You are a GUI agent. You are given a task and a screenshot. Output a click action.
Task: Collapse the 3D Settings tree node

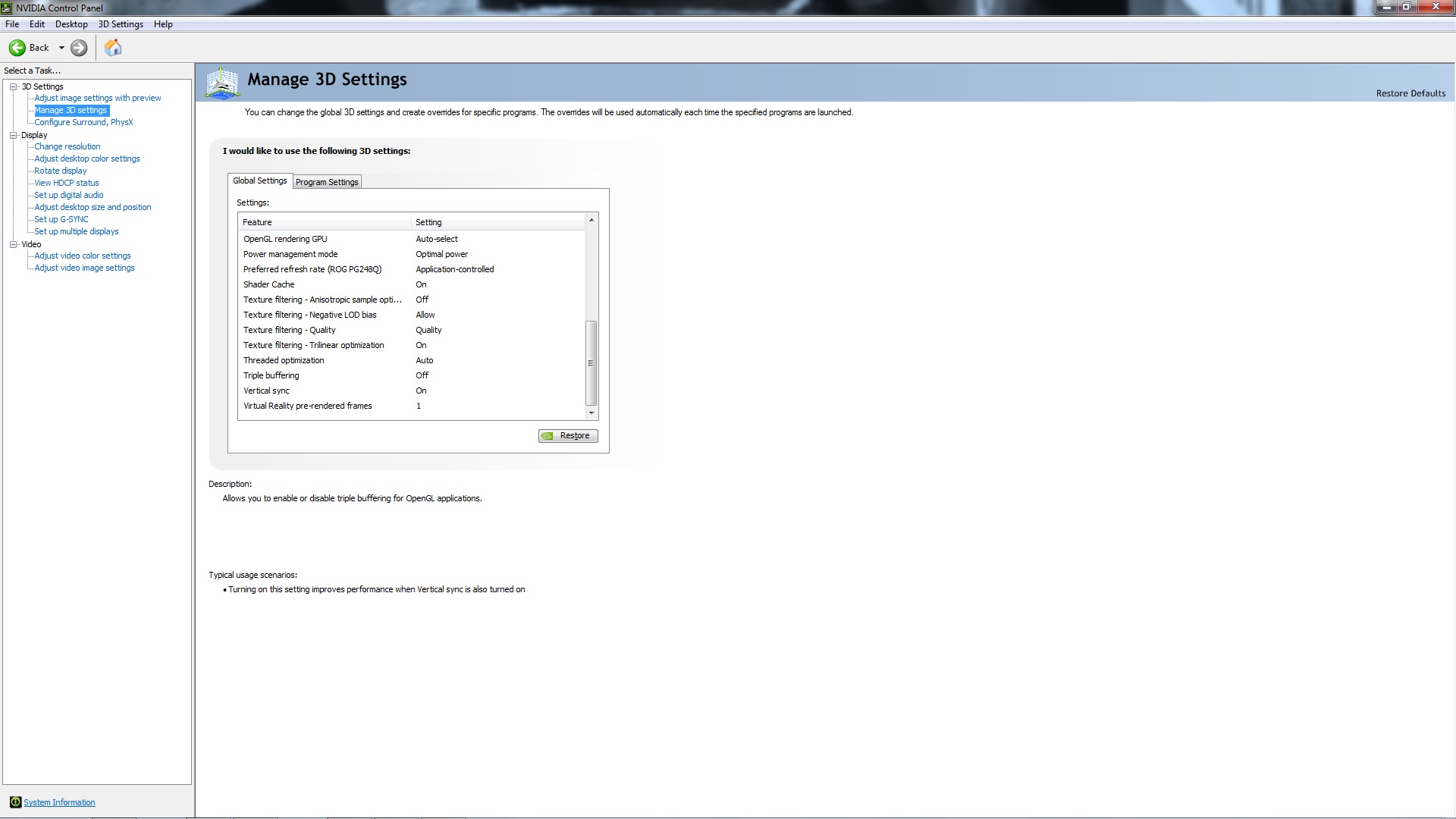point(13,86)
